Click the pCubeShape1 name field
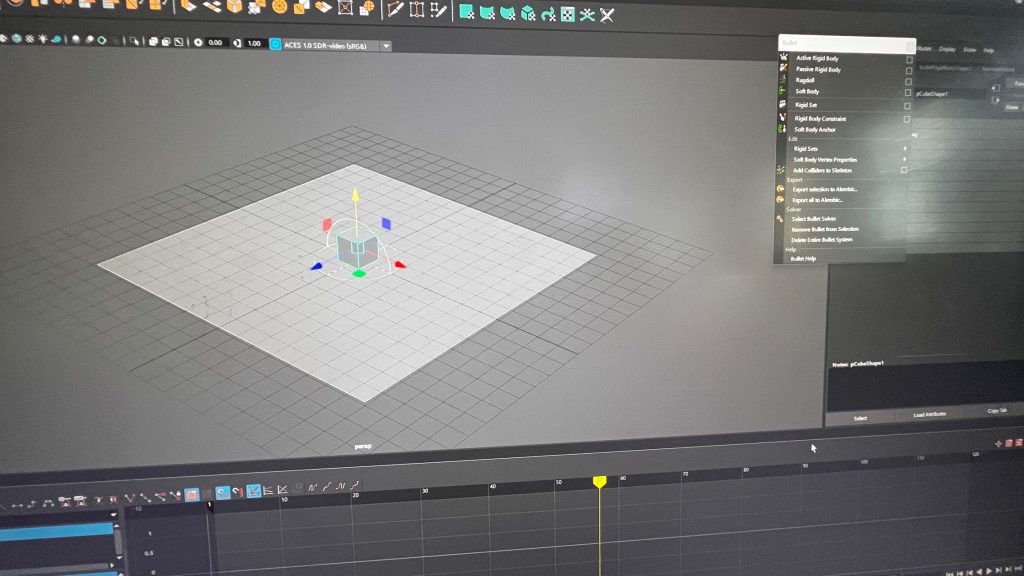The image size is (1024, 576). (950, 93)
